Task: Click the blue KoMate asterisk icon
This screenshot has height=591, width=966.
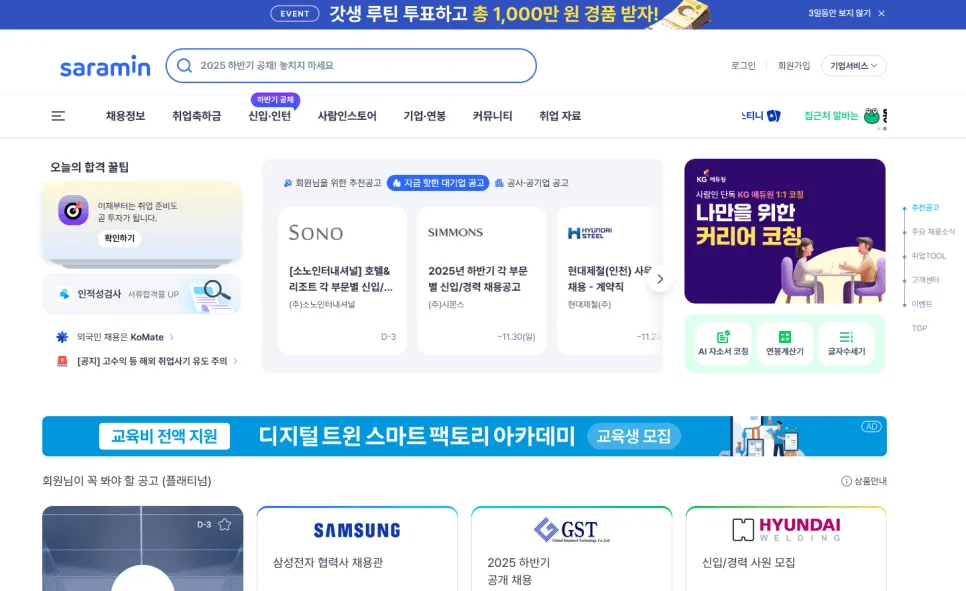Action: click(x=62, y=337)
